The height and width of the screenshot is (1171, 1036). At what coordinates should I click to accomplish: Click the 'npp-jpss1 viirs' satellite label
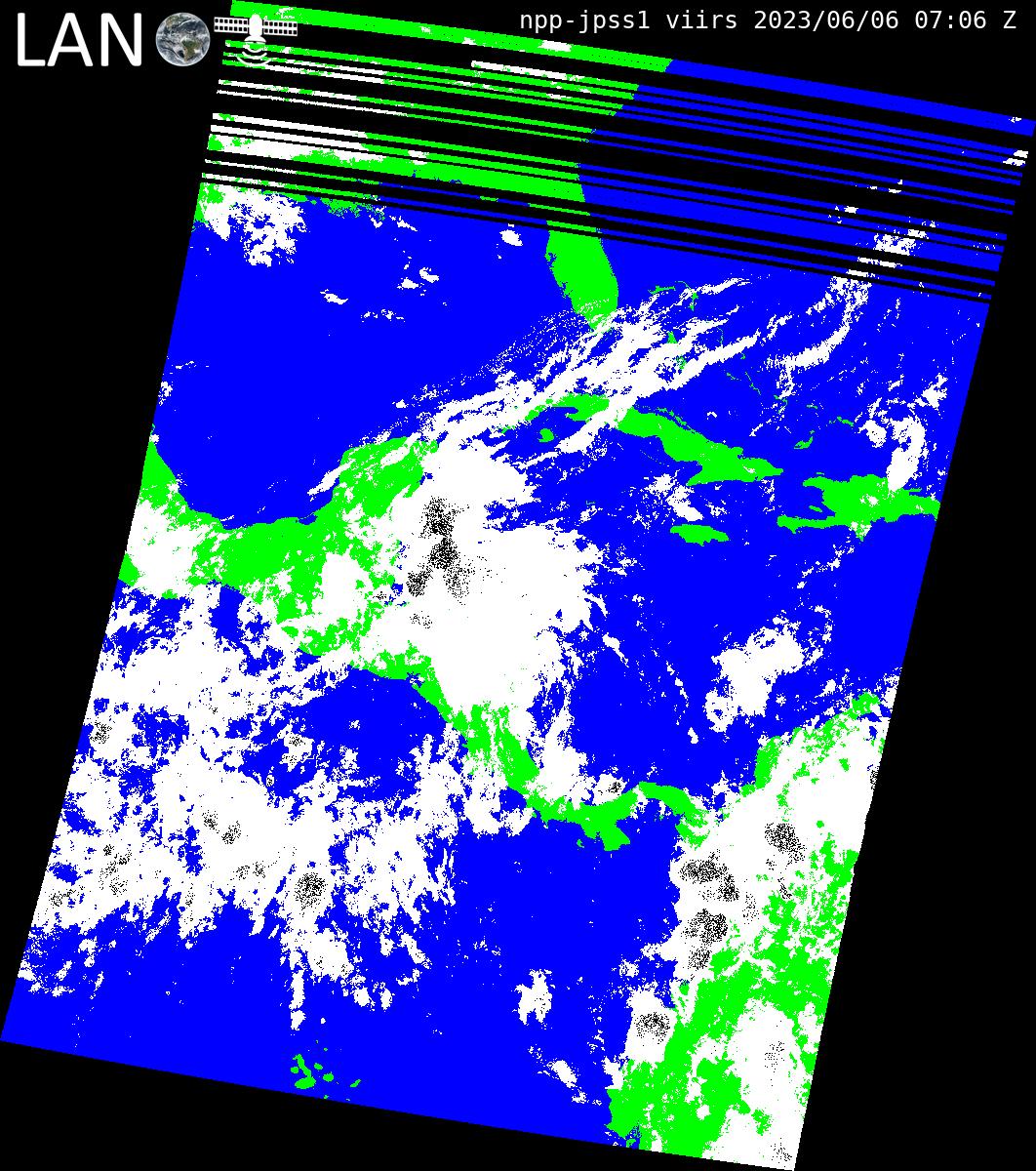click(631, 20)
